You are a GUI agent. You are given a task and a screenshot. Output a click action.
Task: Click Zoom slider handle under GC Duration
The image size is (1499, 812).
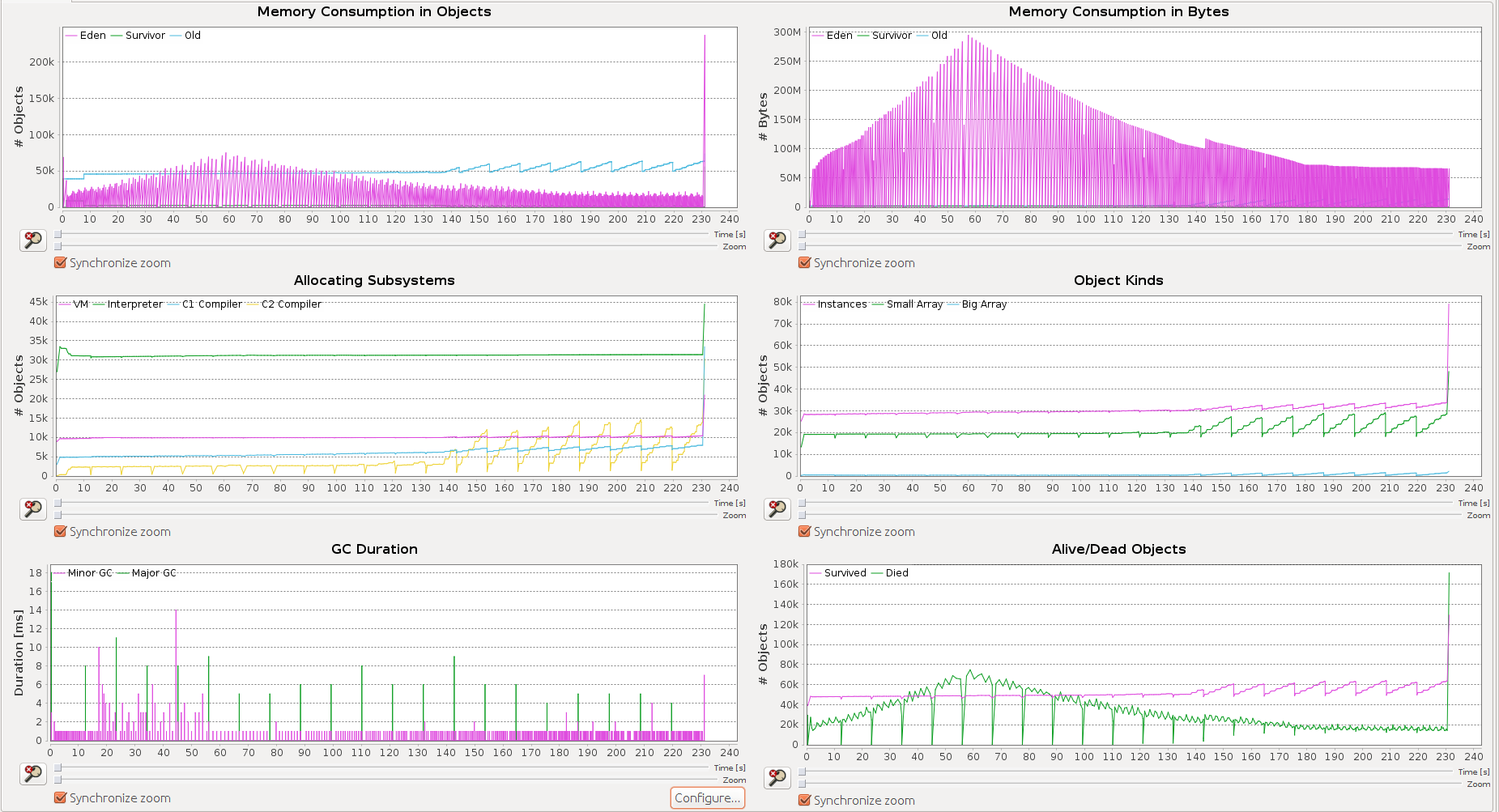click(x=57, y=780)
